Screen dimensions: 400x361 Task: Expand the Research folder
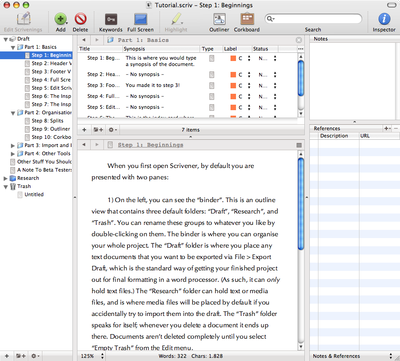(5, 178)
